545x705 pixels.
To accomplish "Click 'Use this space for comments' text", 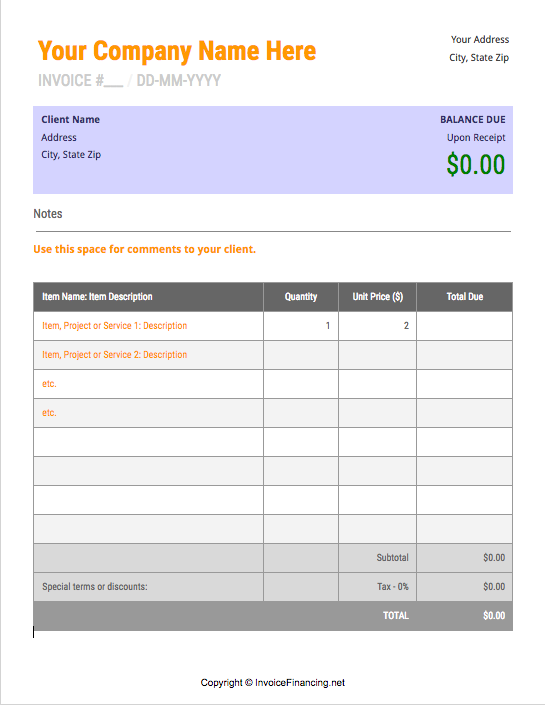I will (x=145, y=249).
